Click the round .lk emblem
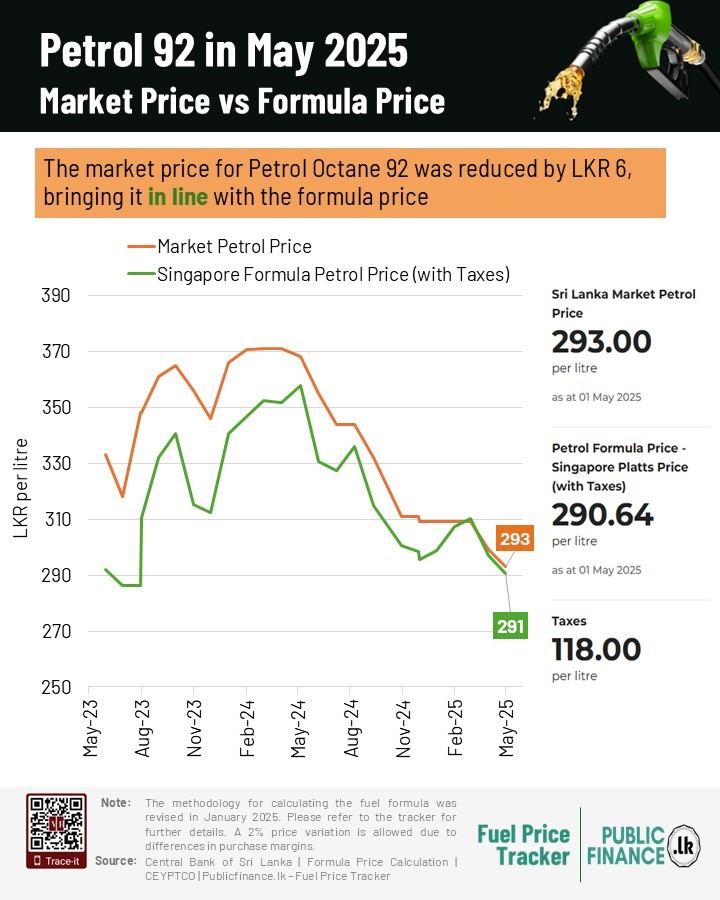Viewport: 720px width, 900px height. tap(684, 843)
